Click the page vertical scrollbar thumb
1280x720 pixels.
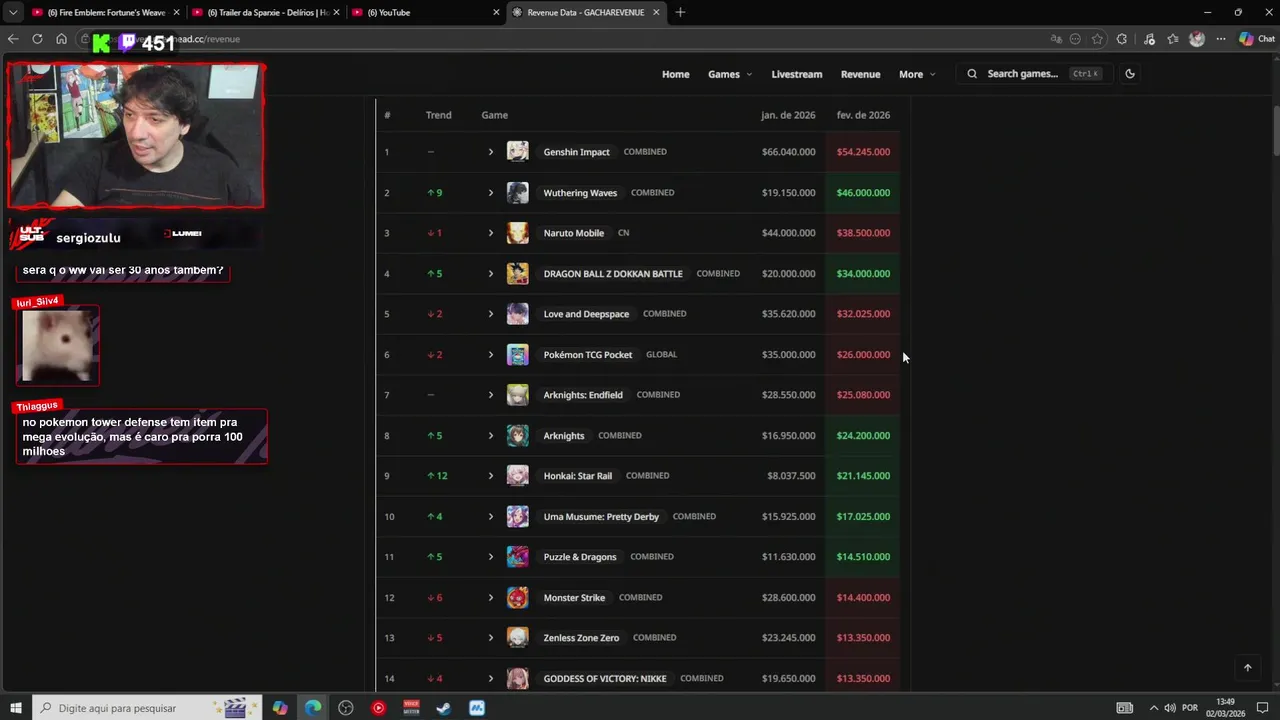(1275, 130)
